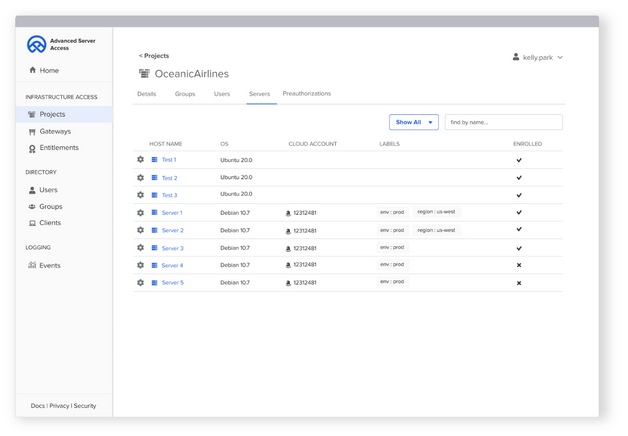Switch to the Preauthorizations tab
This screenshot has height=436, width=628.
[x=306, y=94]
